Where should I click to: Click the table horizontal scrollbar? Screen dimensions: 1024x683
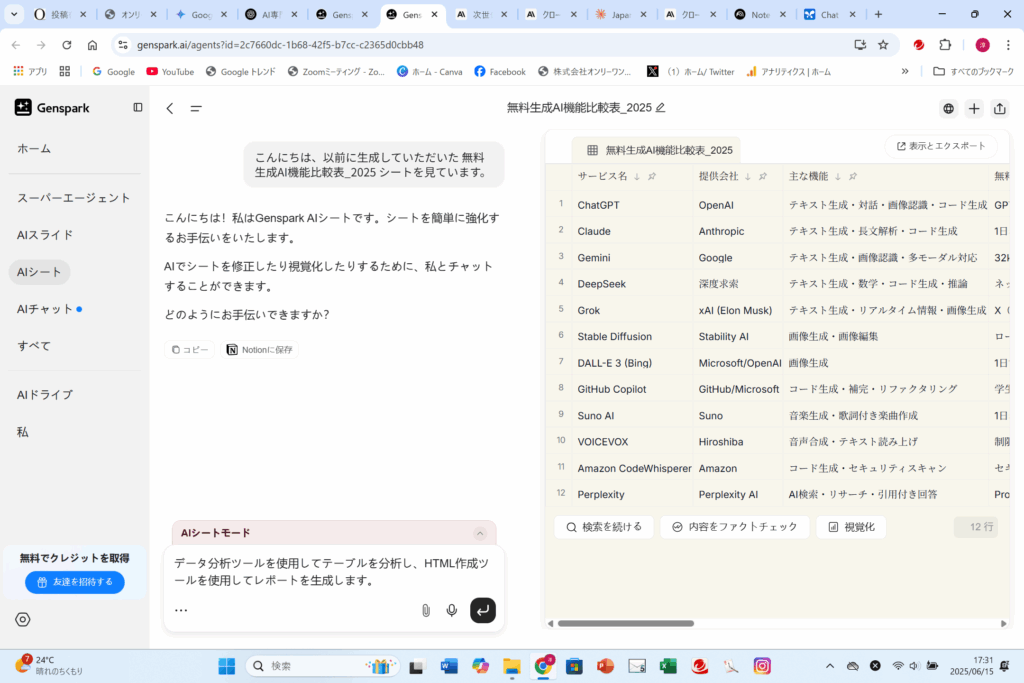[x=626, y=624]
